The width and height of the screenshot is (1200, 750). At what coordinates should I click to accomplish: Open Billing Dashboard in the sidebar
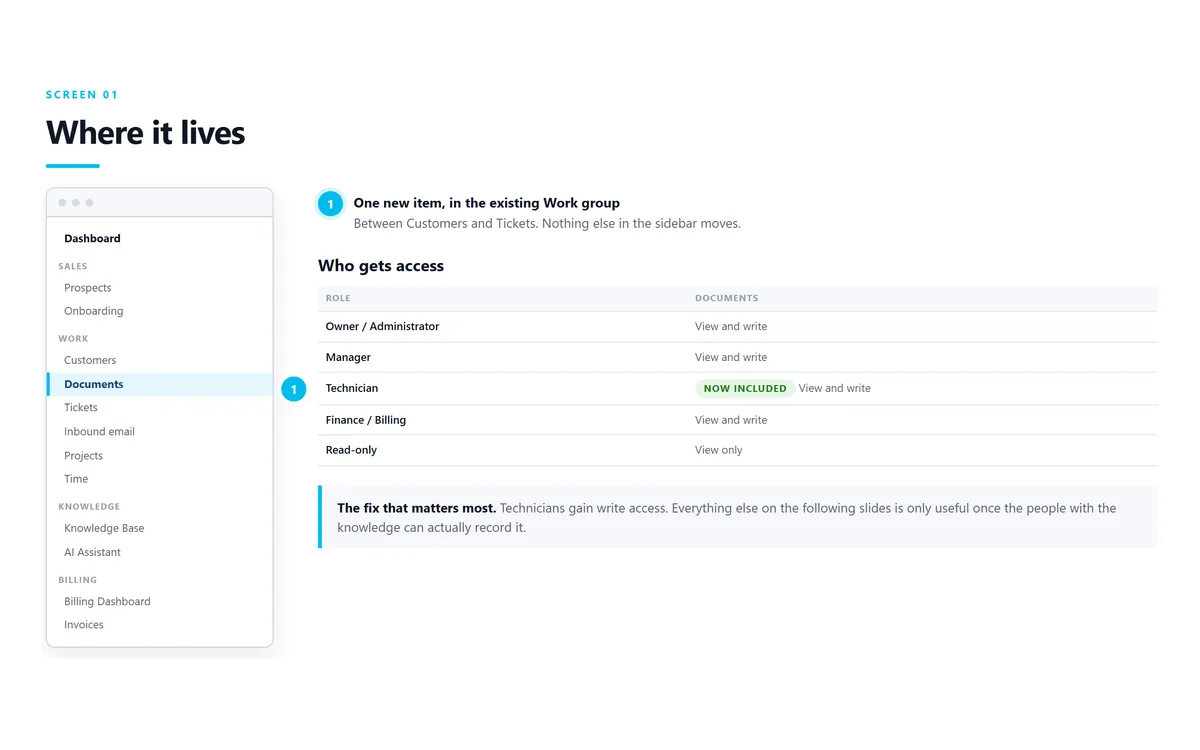pyautogui.click(x=107, y=602)
